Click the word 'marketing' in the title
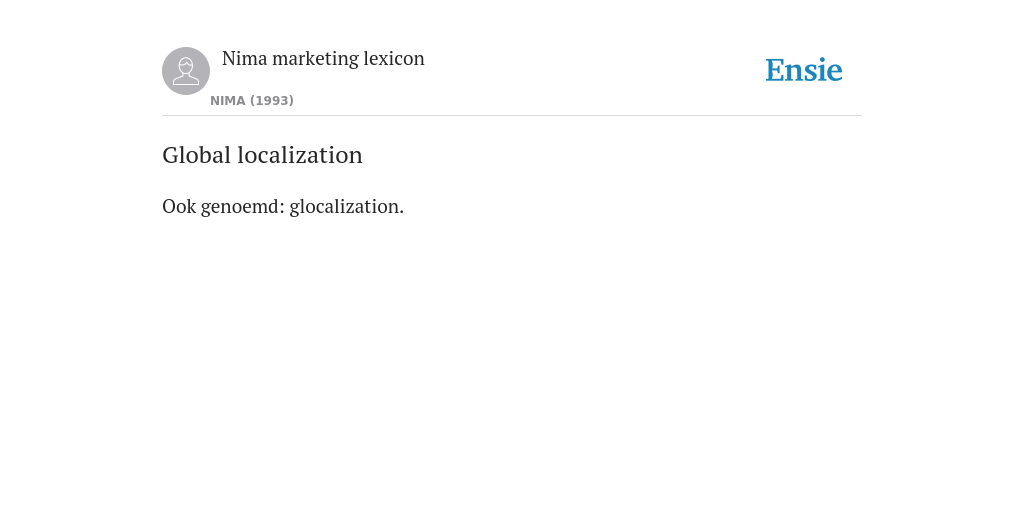This screenshot has height=512, width=1024. tap(315, 59)
